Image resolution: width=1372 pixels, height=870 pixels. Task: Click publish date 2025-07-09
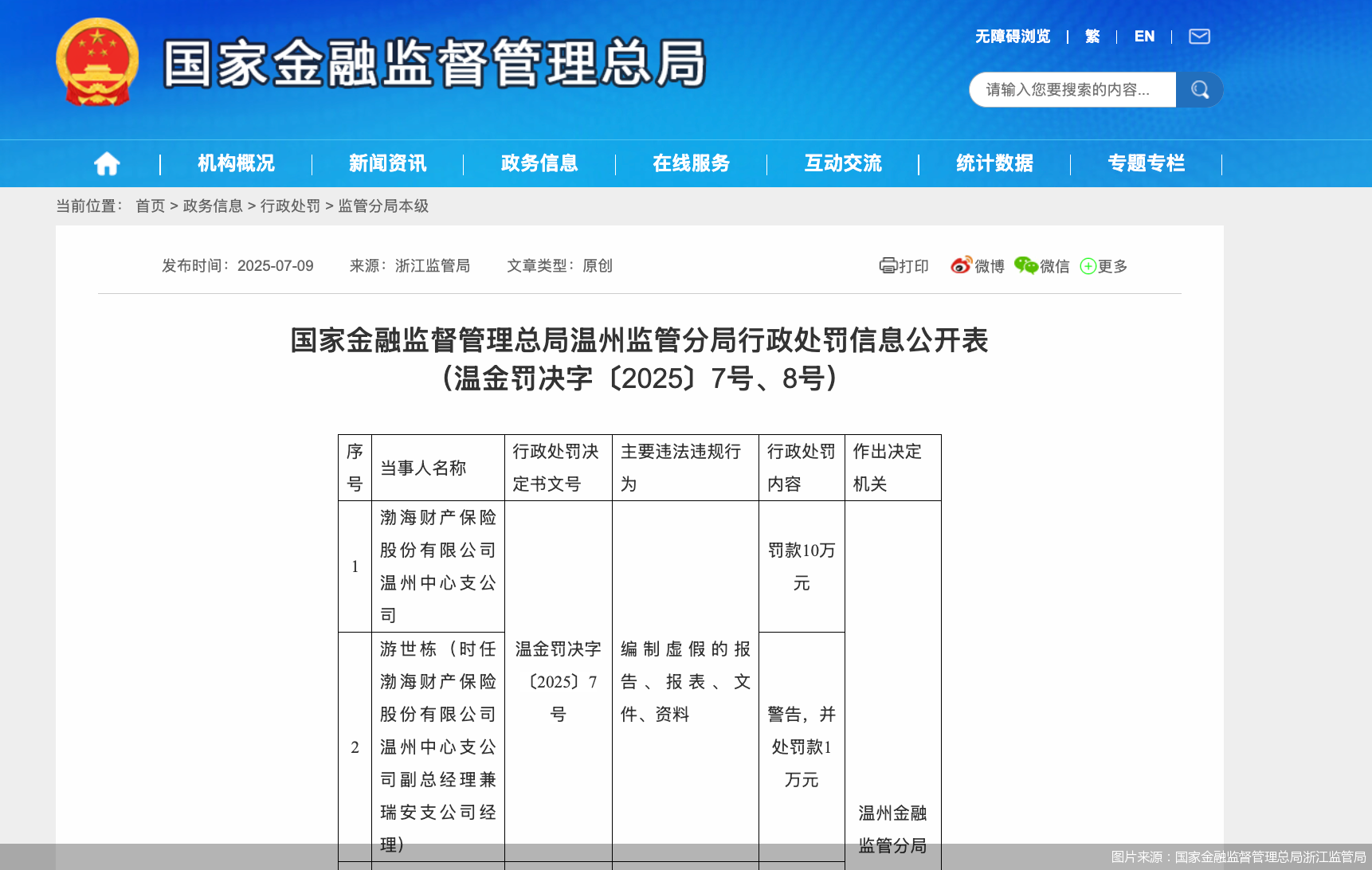(275, 266)
